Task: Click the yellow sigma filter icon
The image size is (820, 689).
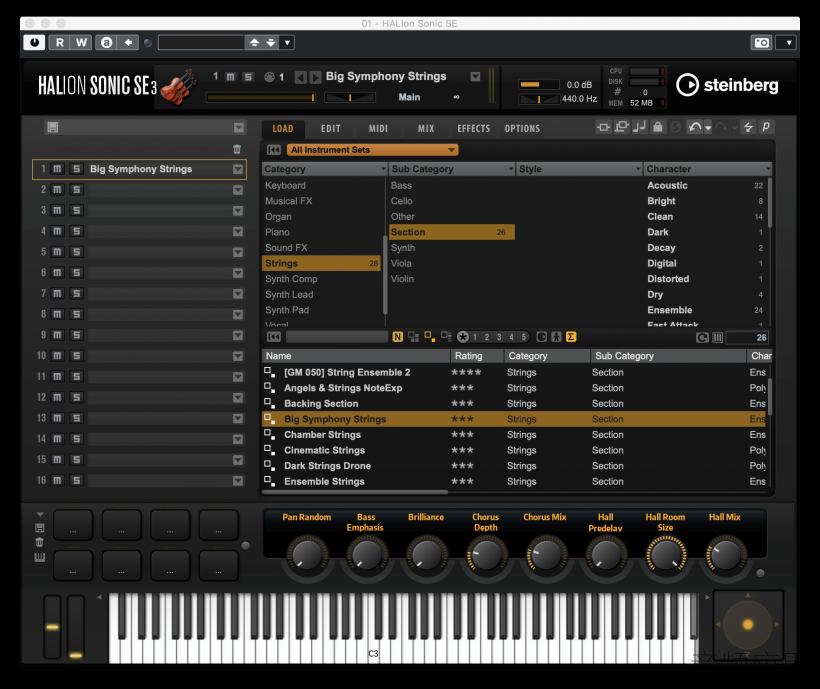Action: (x=571, y=337)
